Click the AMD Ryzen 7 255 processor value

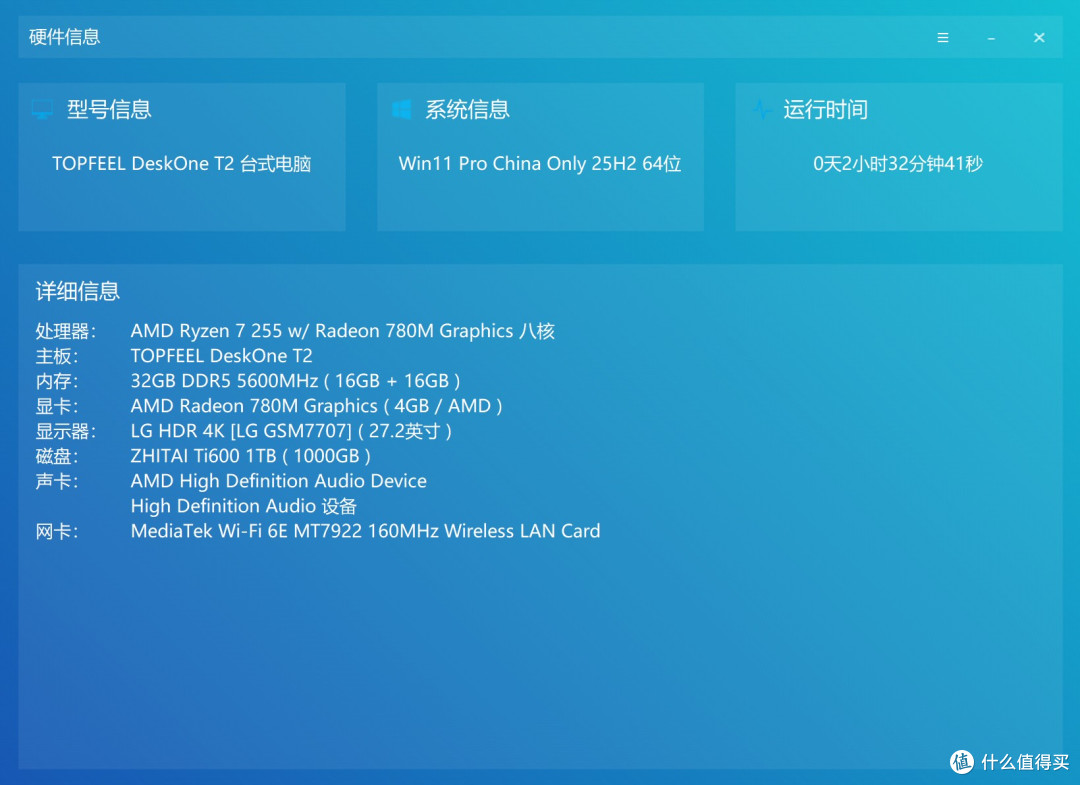click(x=343, y=331)
